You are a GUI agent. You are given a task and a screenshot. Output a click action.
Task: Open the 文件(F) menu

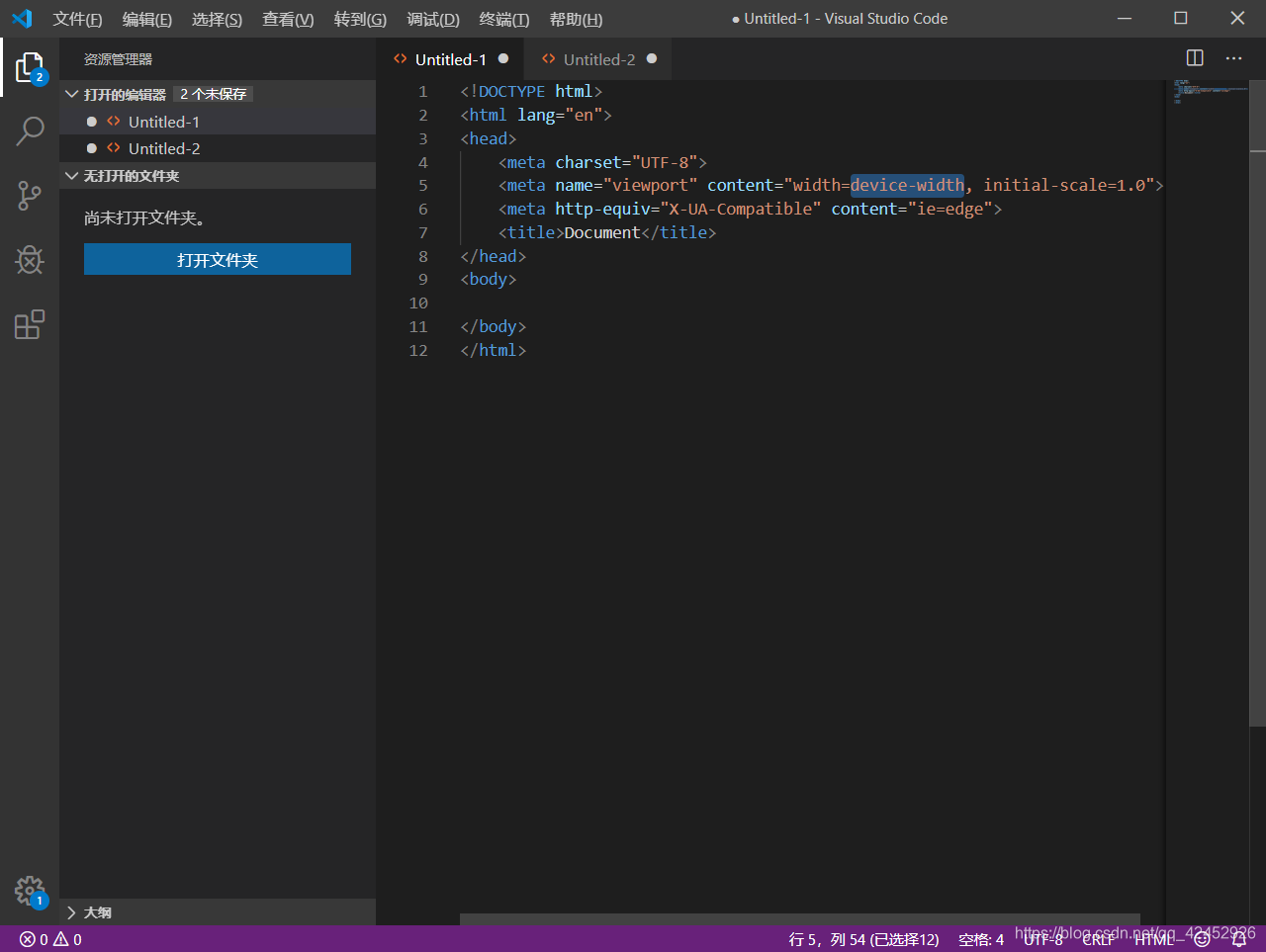pos(77,19)
